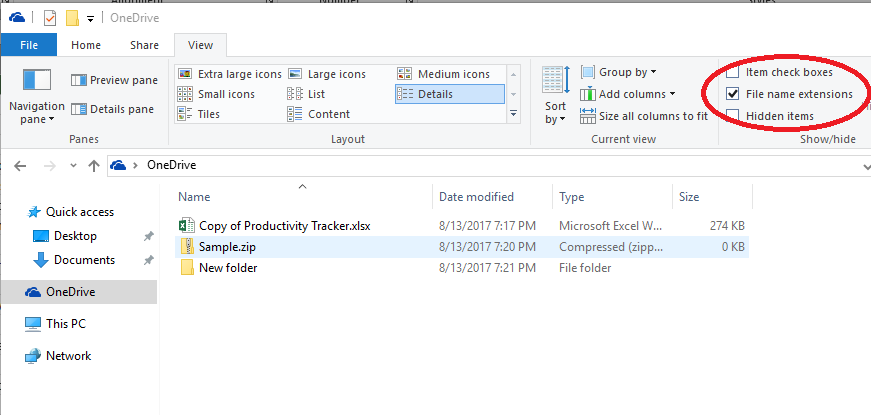Select This PC in navigation pane
The width and height of the screenshot is (871, 415).
pyautogui.click(x=66, y=324)
